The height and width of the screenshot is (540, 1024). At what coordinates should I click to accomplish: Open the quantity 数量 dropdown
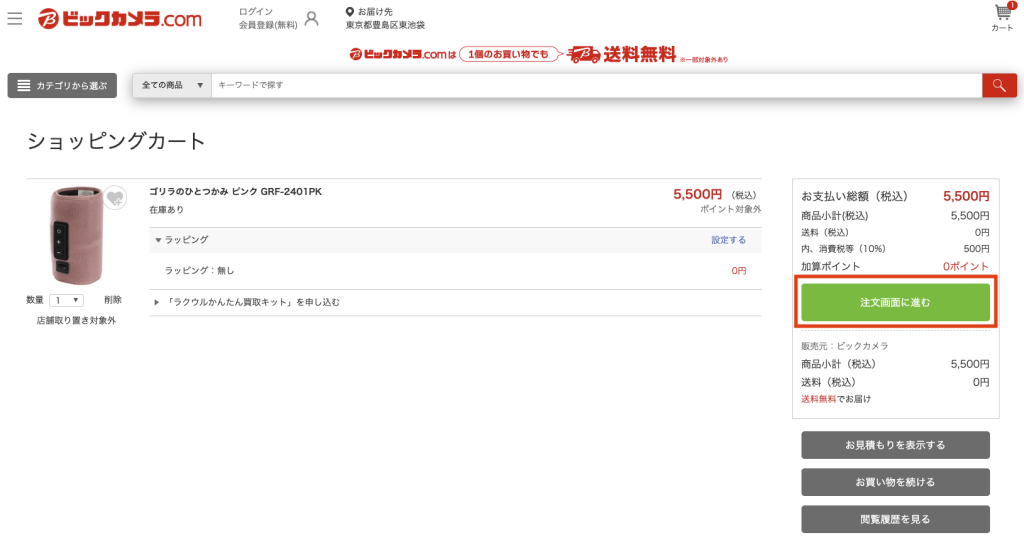tap(67, 300)
